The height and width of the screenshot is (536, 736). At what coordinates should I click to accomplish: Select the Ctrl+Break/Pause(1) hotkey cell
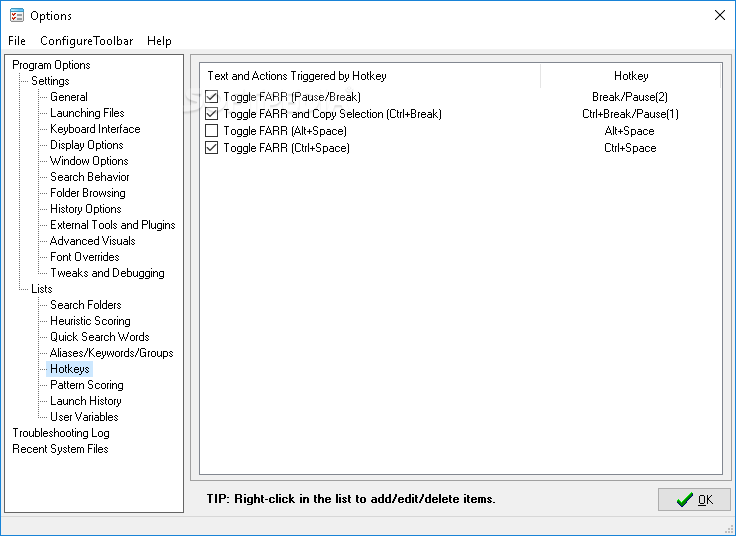click(630, 114)
